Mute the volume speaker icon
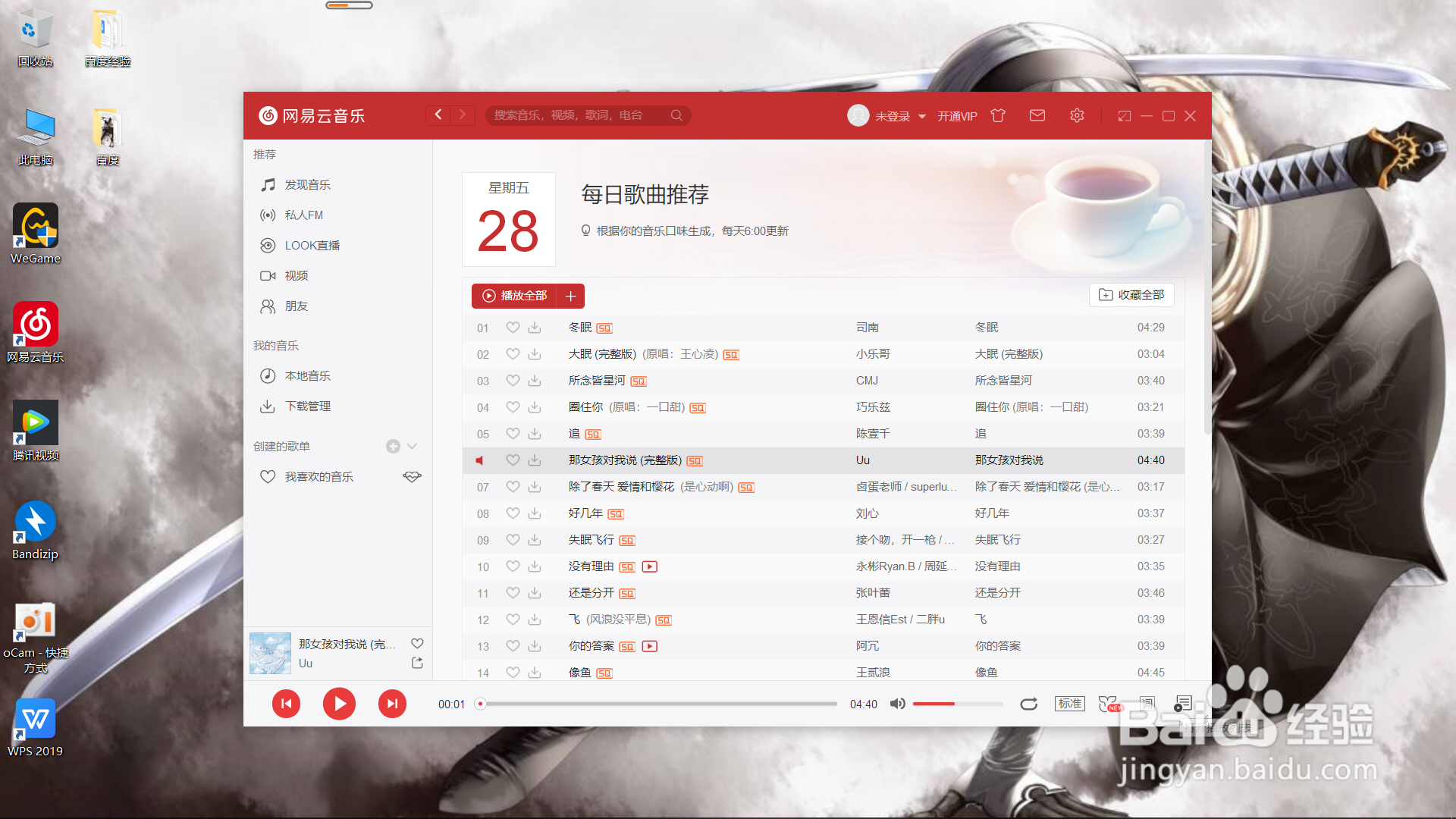1456x819 pixels. click(x=897, y=704)
